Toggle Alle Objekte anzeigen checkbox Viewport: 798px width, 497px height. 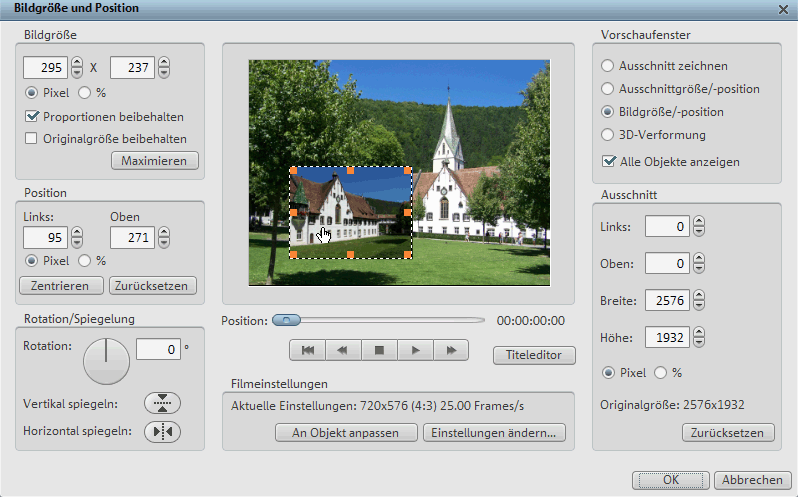[x=608, y=161]
